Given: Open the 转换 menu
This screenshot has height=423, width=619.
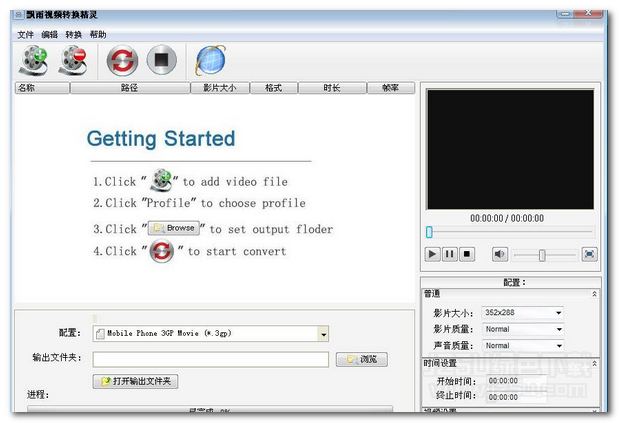Looking at the screenshot, I should (x=73, y=35).
